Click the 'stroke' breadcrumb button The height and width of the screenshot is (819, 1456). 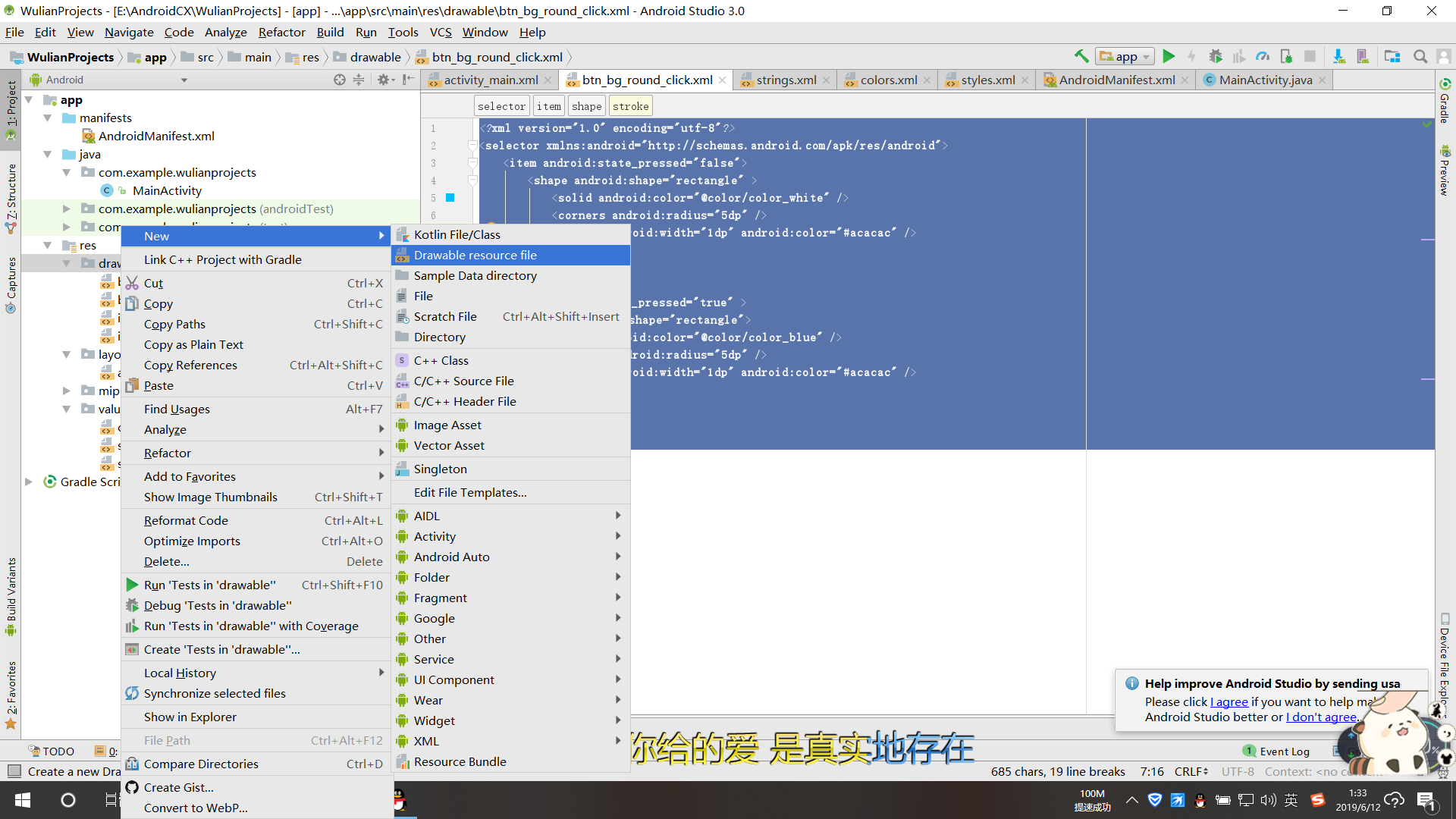click(631, 107)
